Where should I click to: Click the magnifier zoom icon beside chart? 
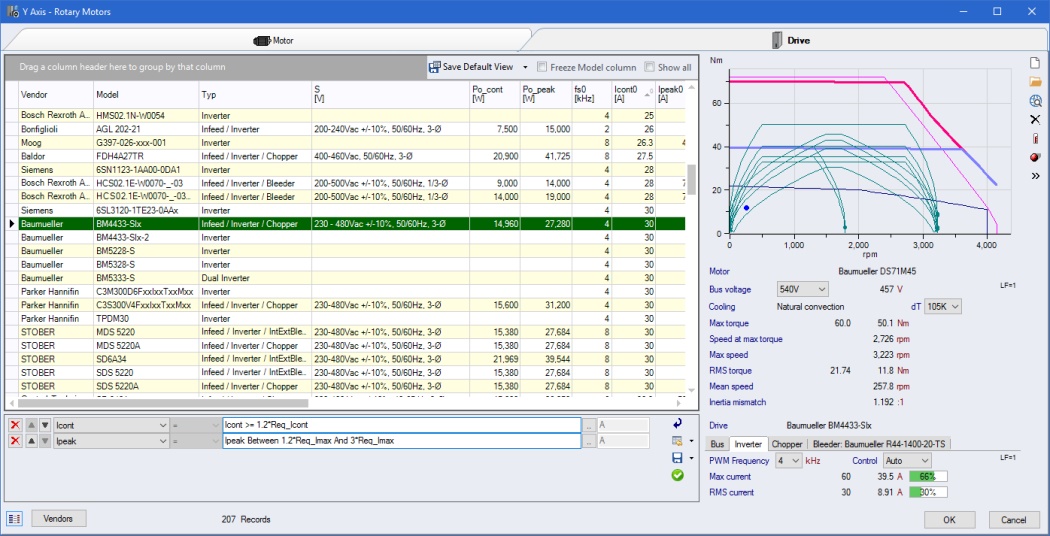click(1035, 101)
